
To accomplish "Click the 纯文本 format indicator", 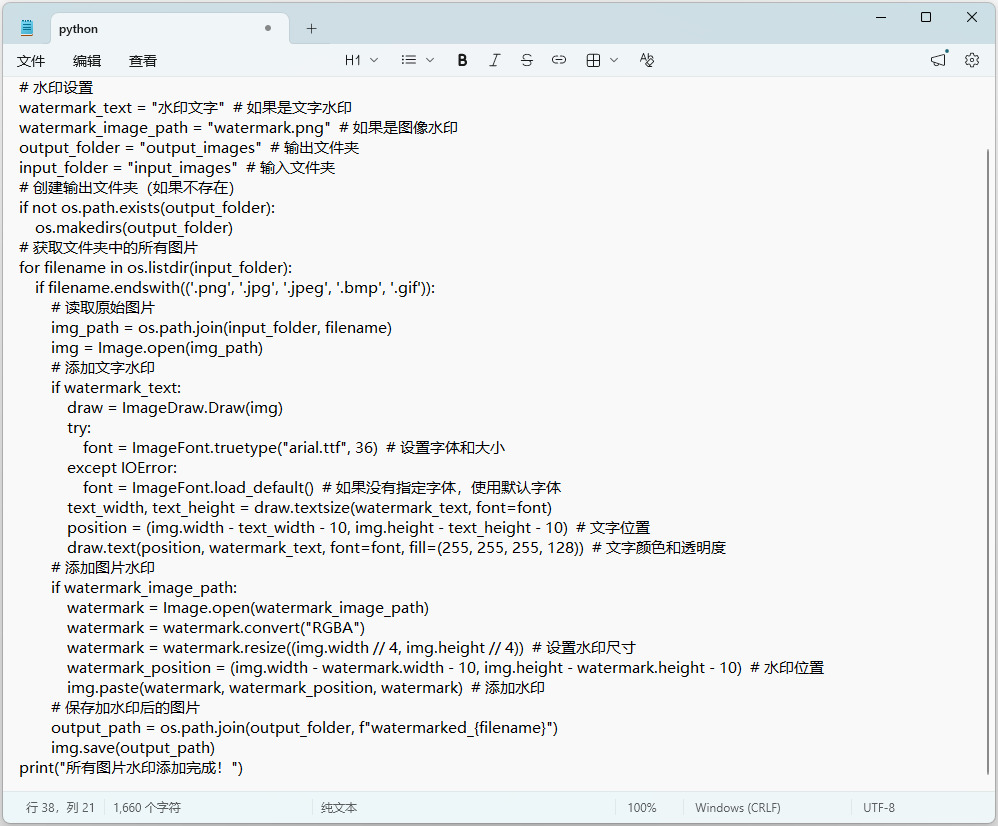I will (x=339, y=808).
